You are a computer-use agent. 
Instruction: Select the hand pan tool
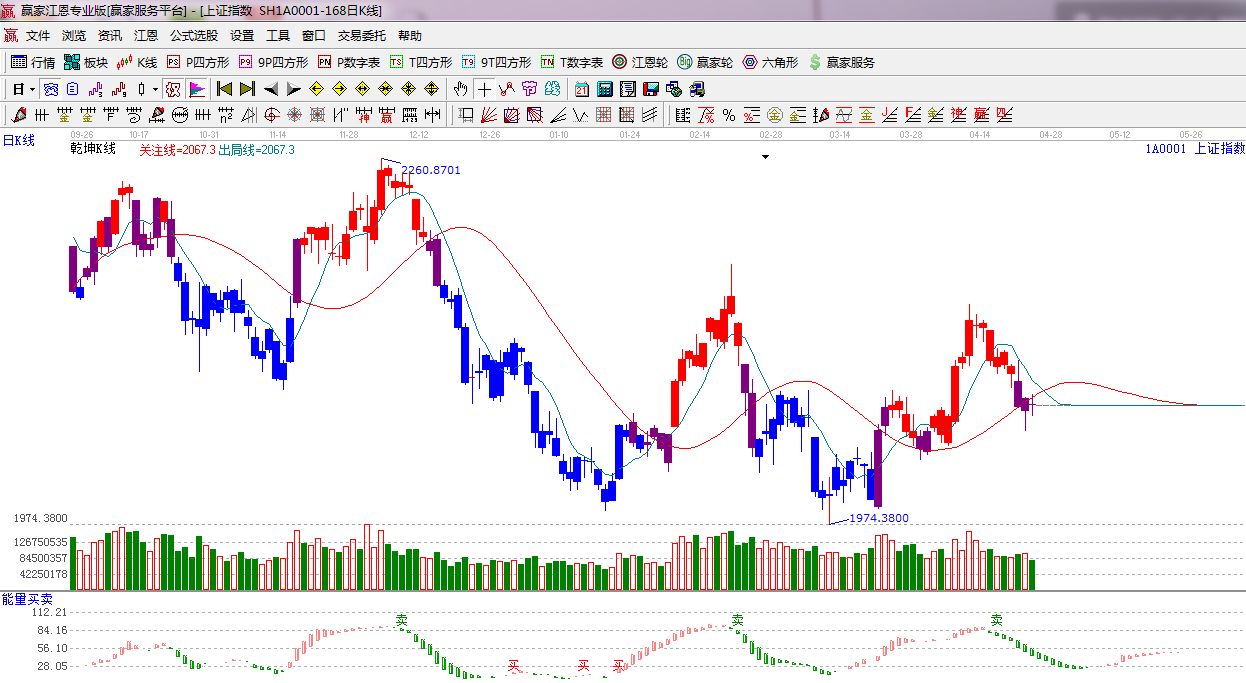coord(461,89)
